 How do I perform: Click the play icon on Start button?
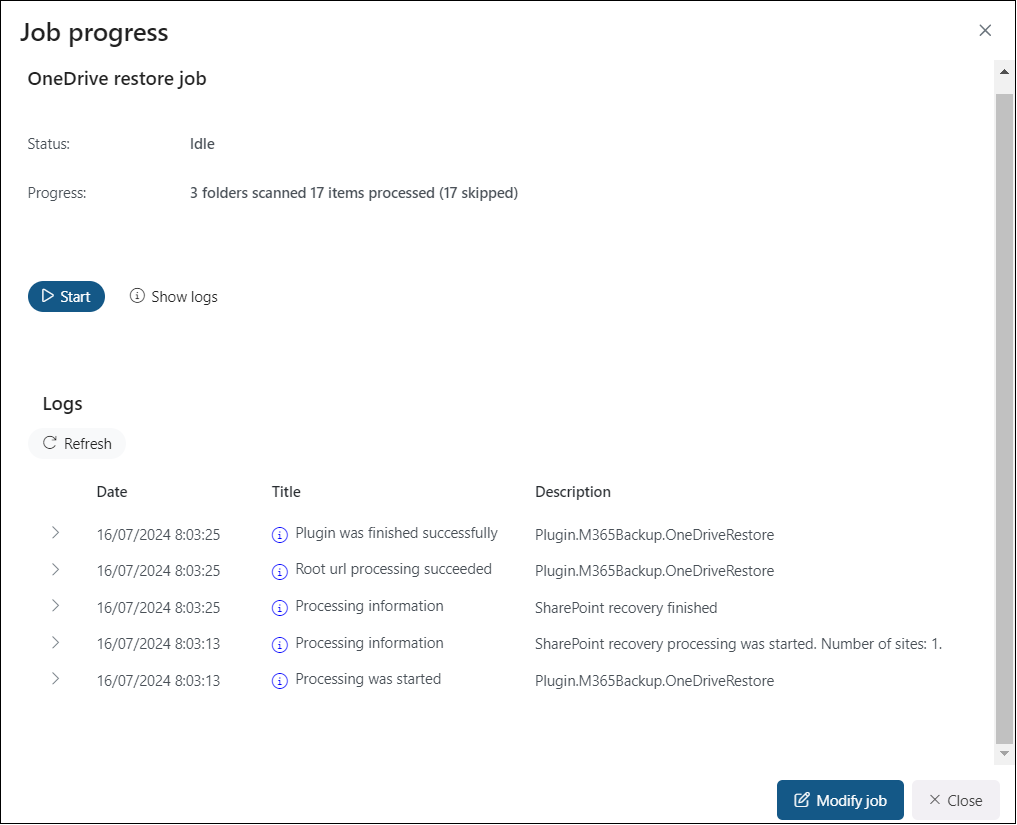[47, 296]
